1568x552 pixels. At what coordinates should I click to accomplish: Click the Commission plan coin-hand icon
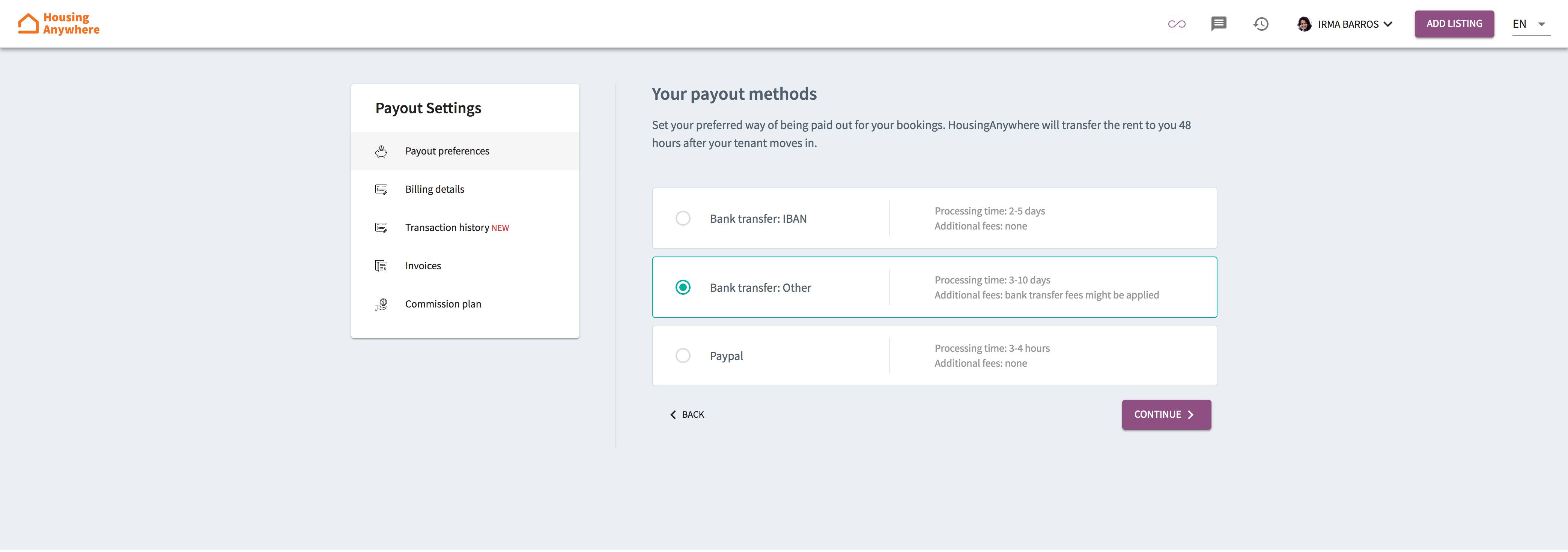tap(381, 304)
